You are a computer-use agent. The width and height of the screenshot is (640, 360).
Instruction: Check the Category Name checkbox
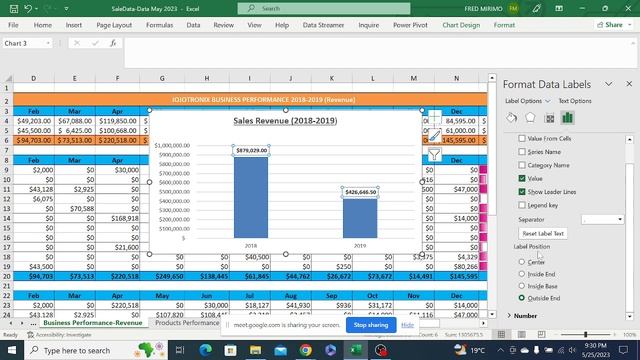(x=522, y=165)
